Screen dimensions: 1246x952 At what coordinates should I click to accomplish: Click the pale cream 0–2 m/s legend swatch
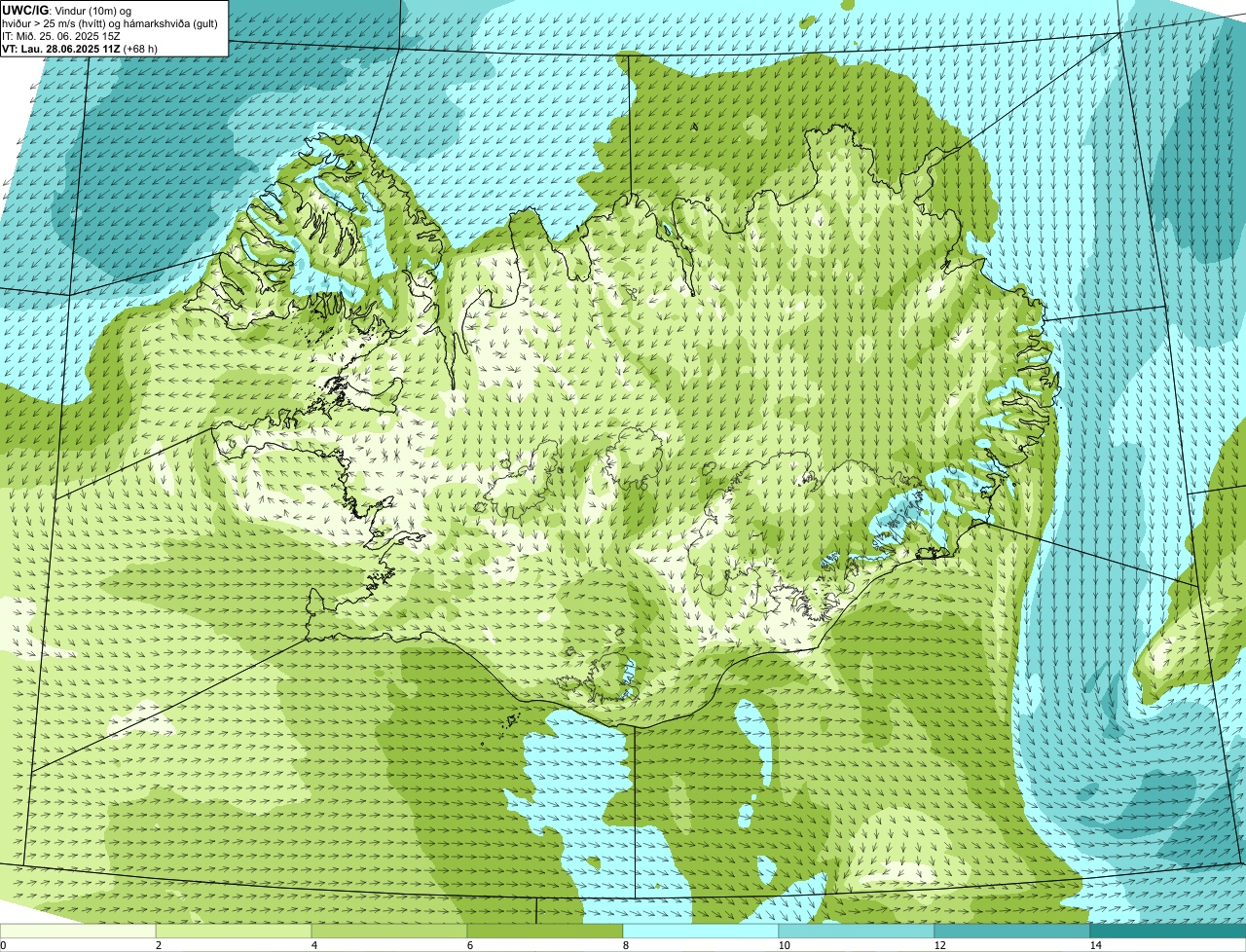[78, 932]
